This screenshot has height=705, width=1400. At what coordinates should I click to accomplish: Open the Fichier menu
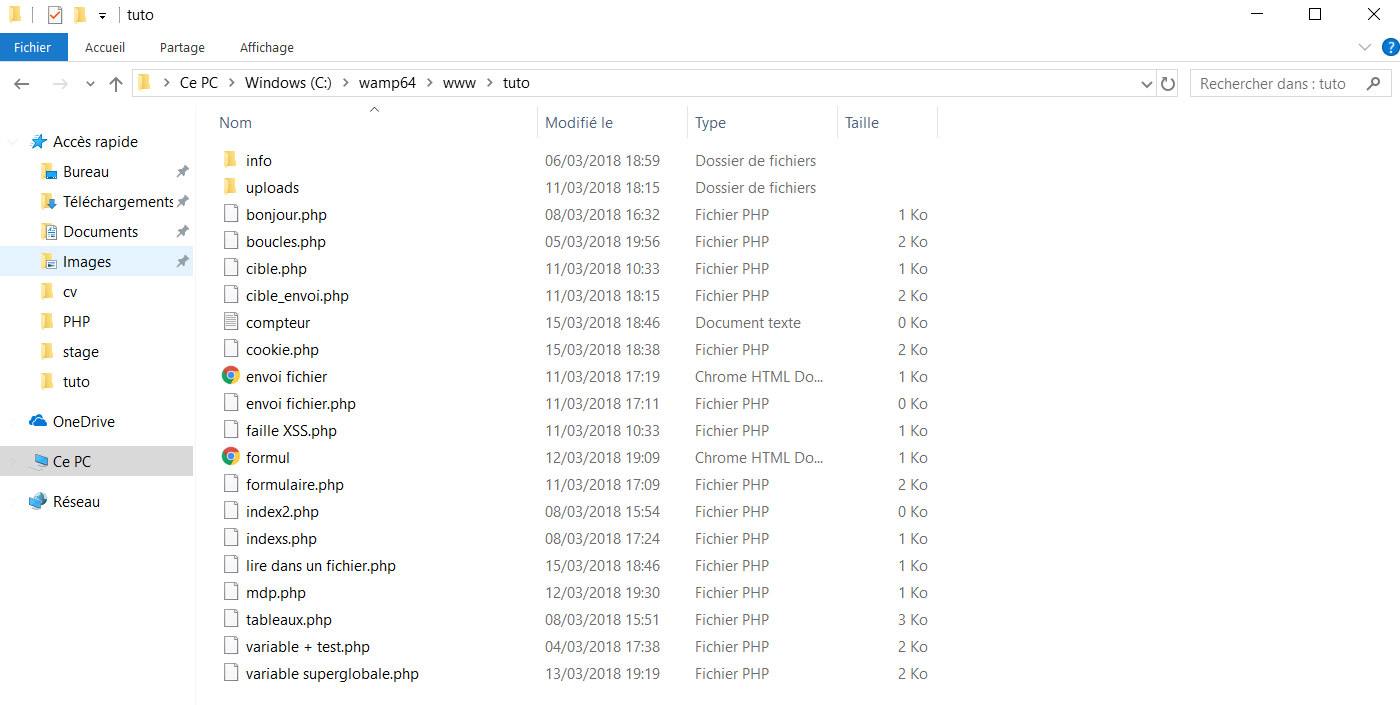(x=33, y=47)
